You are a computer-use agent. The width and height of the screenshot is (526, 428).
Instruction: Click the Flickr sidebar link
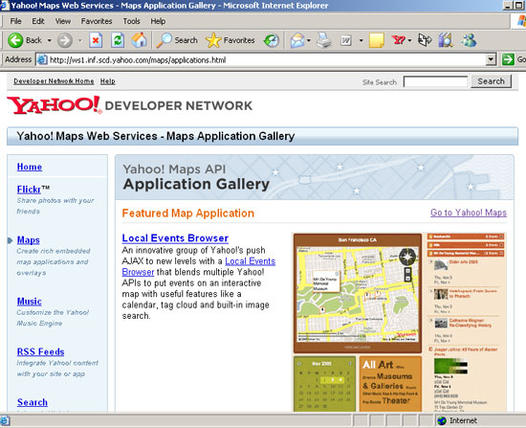(29, 190)
